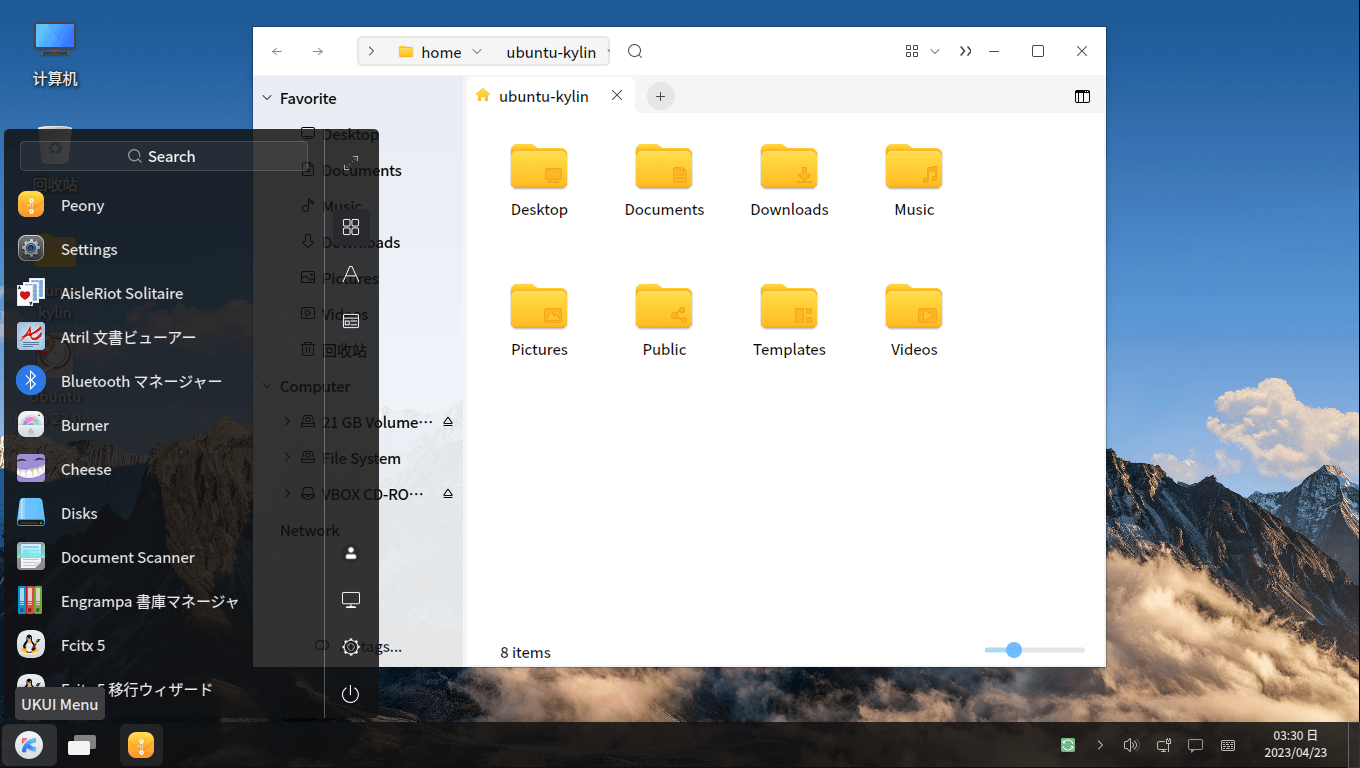Open Disks from the application menu

(x=79, y=513)
